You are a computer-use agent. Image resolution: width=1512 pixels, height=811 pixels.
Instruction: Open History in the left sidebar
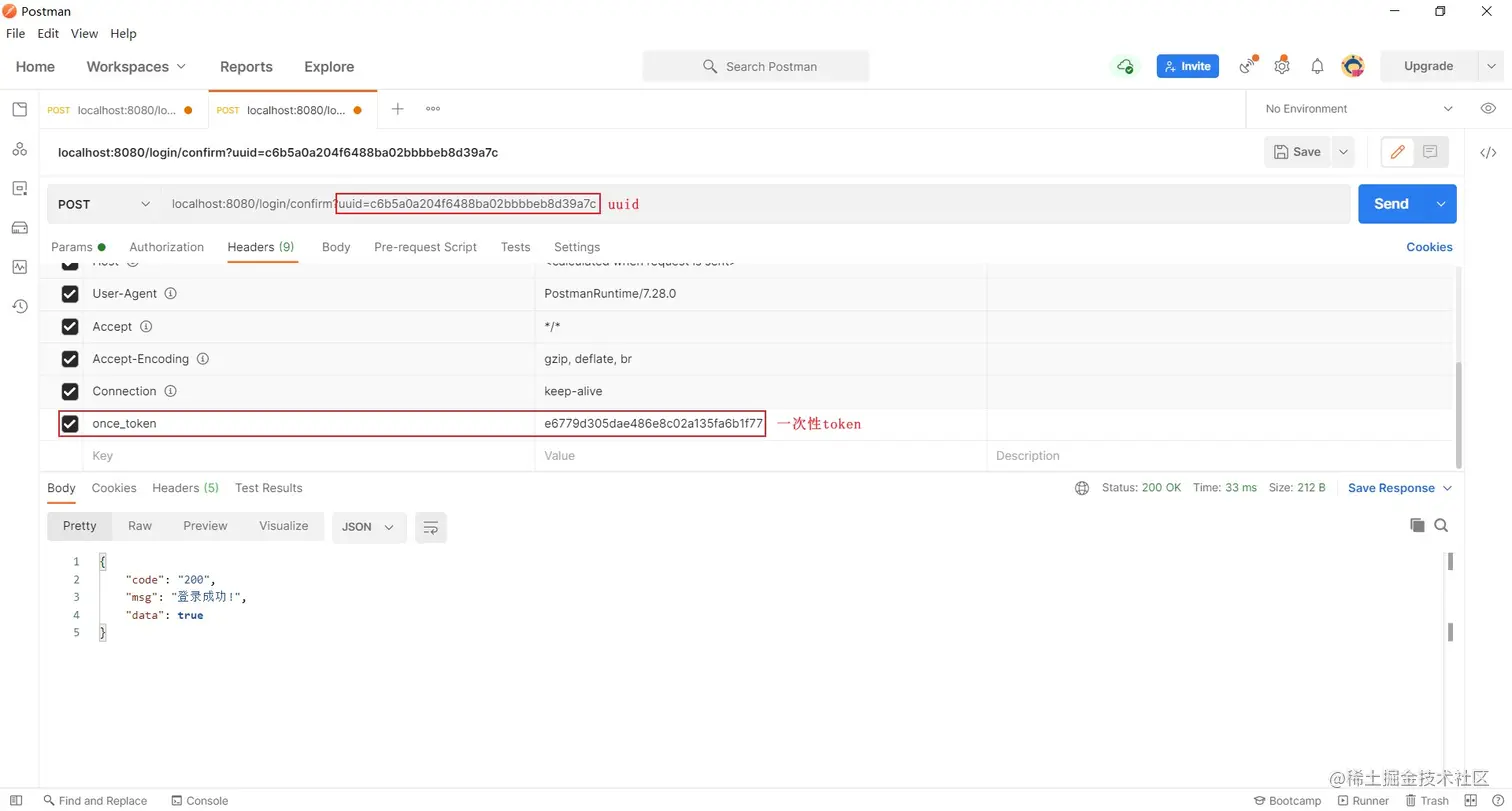19,306
